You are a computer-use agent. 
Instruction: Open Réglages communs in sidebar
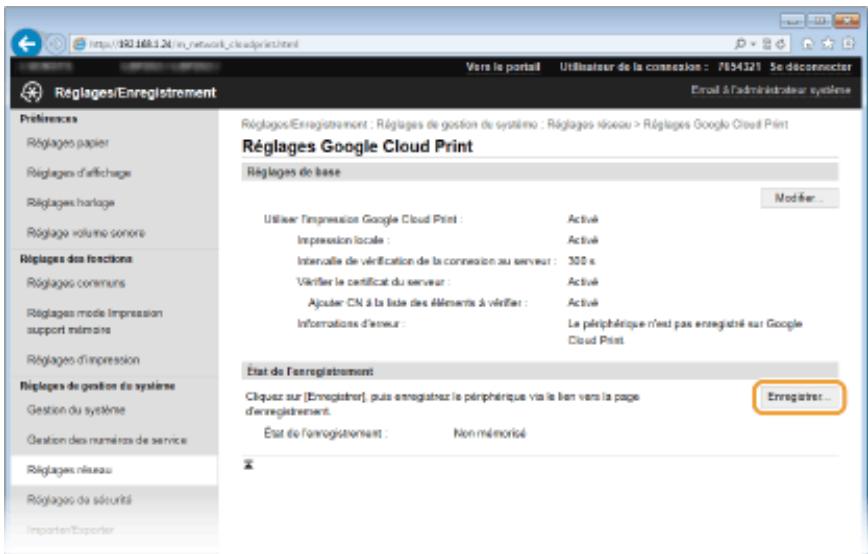[x=76, y=283]
